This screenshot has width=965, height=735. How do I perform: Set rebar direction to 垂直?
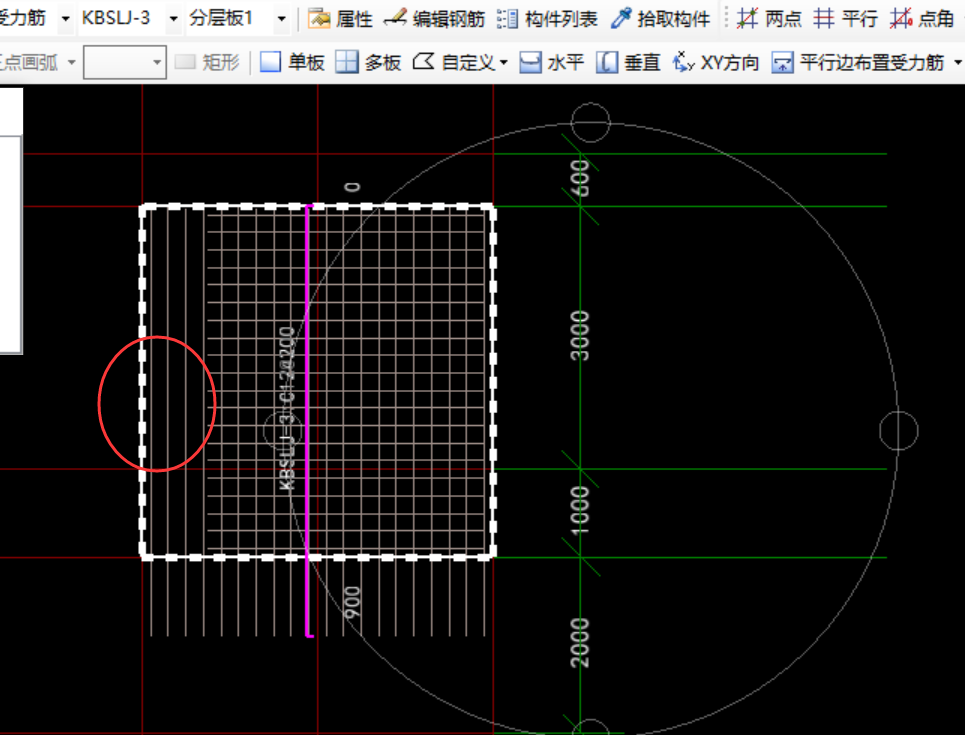628,62
